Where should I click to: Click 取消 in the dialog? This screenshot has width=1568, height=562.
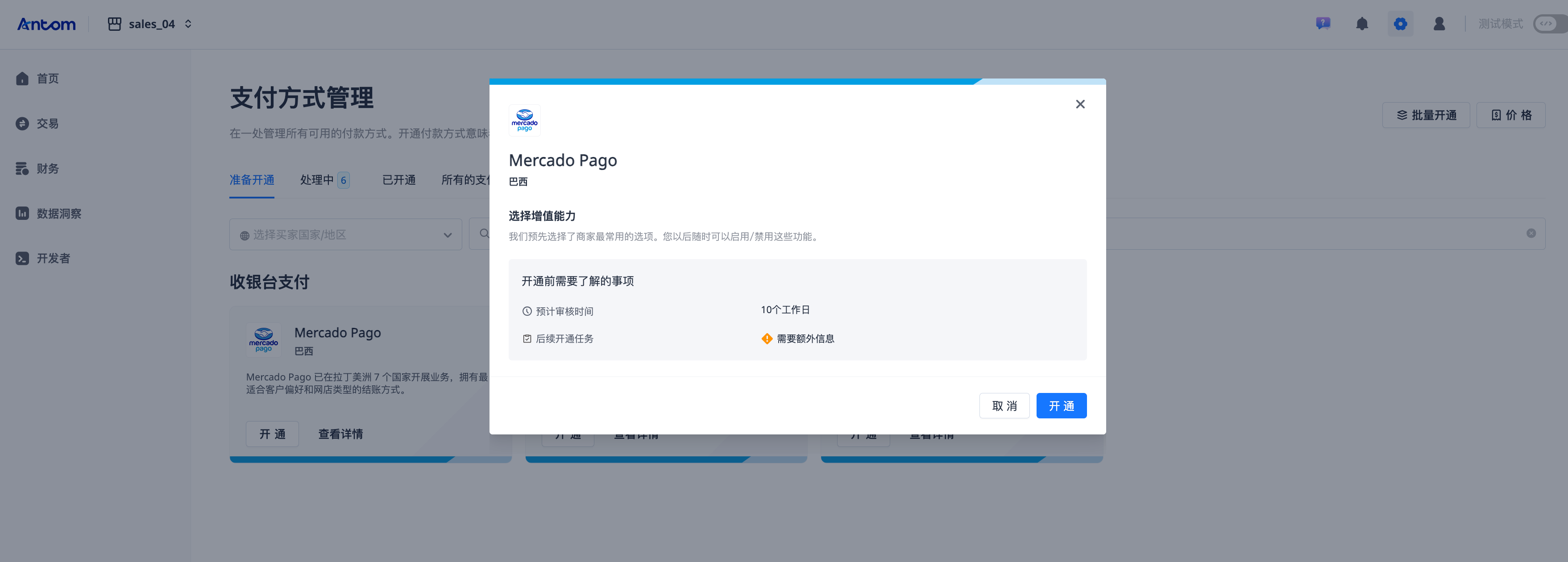coord(1004,406)
